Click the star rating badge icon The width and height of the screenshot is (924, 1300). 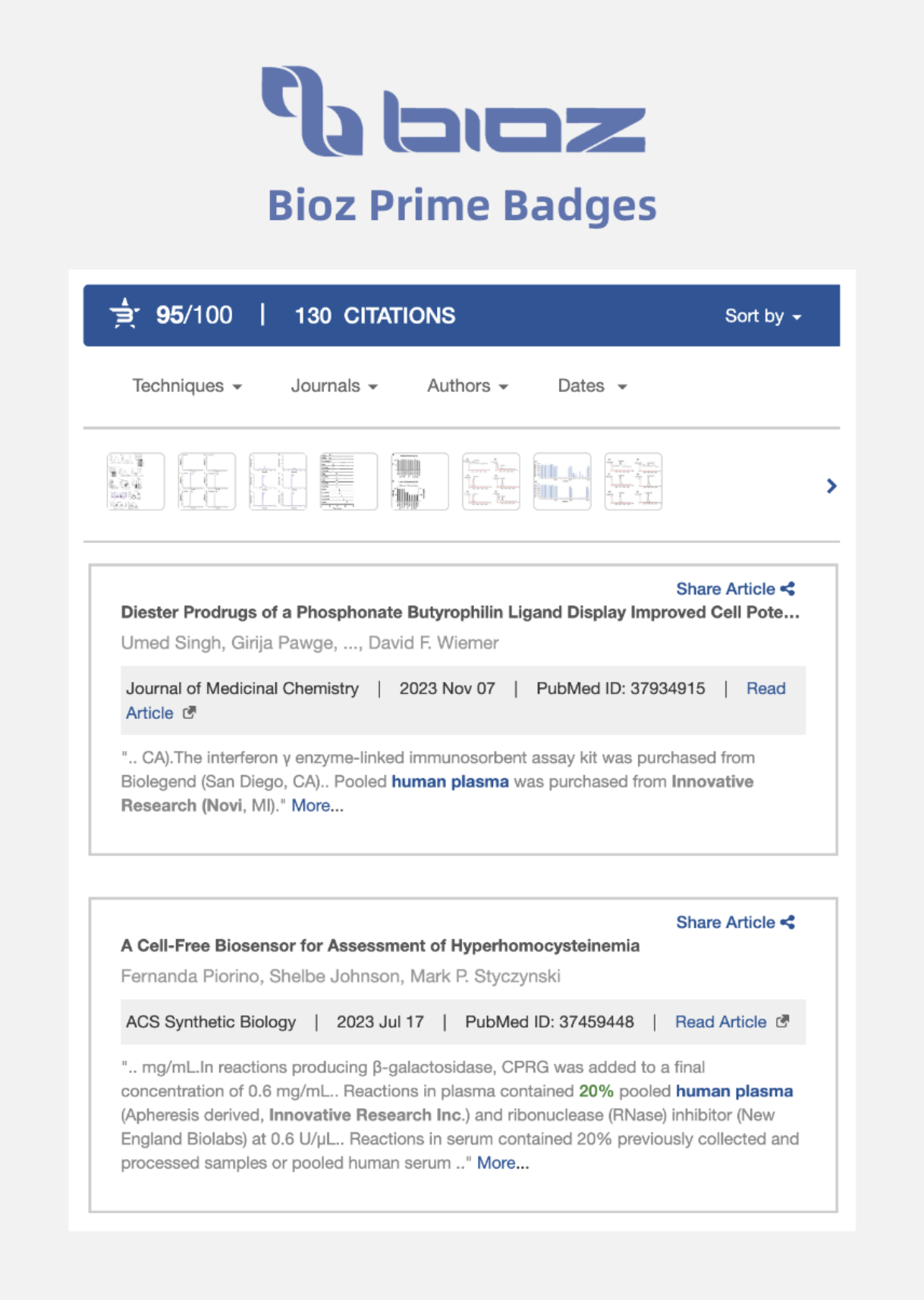tap(124, 314)
